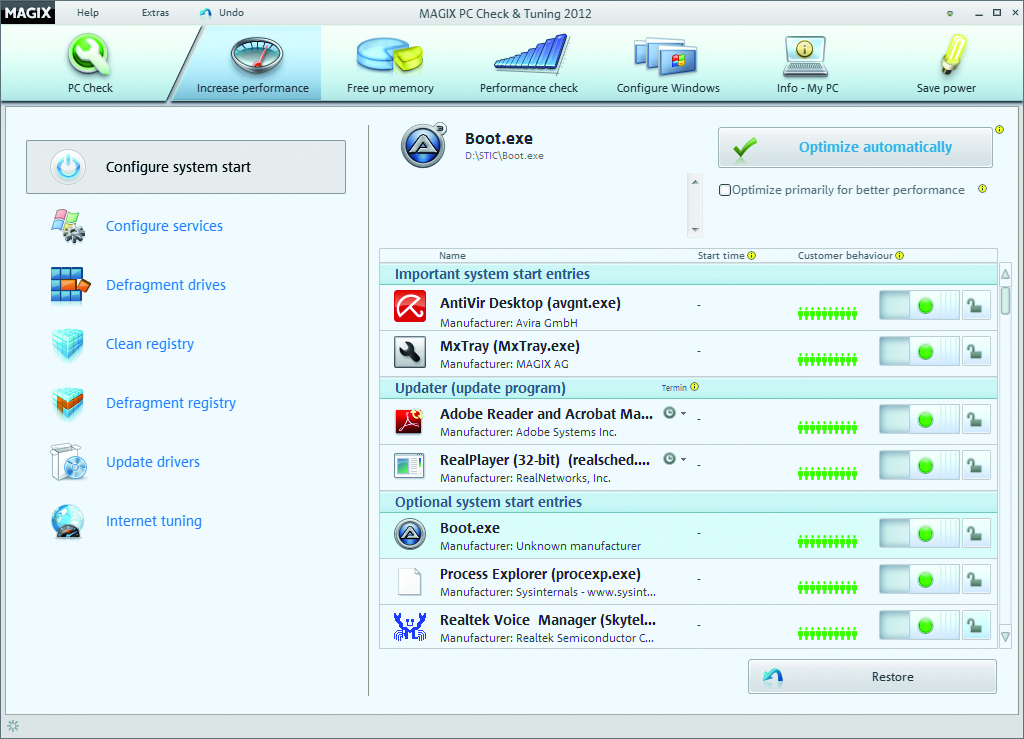The width and height of the screenshot is (1024, 739).
Task: Open Configure Windows icon
Action: (666, 56)
